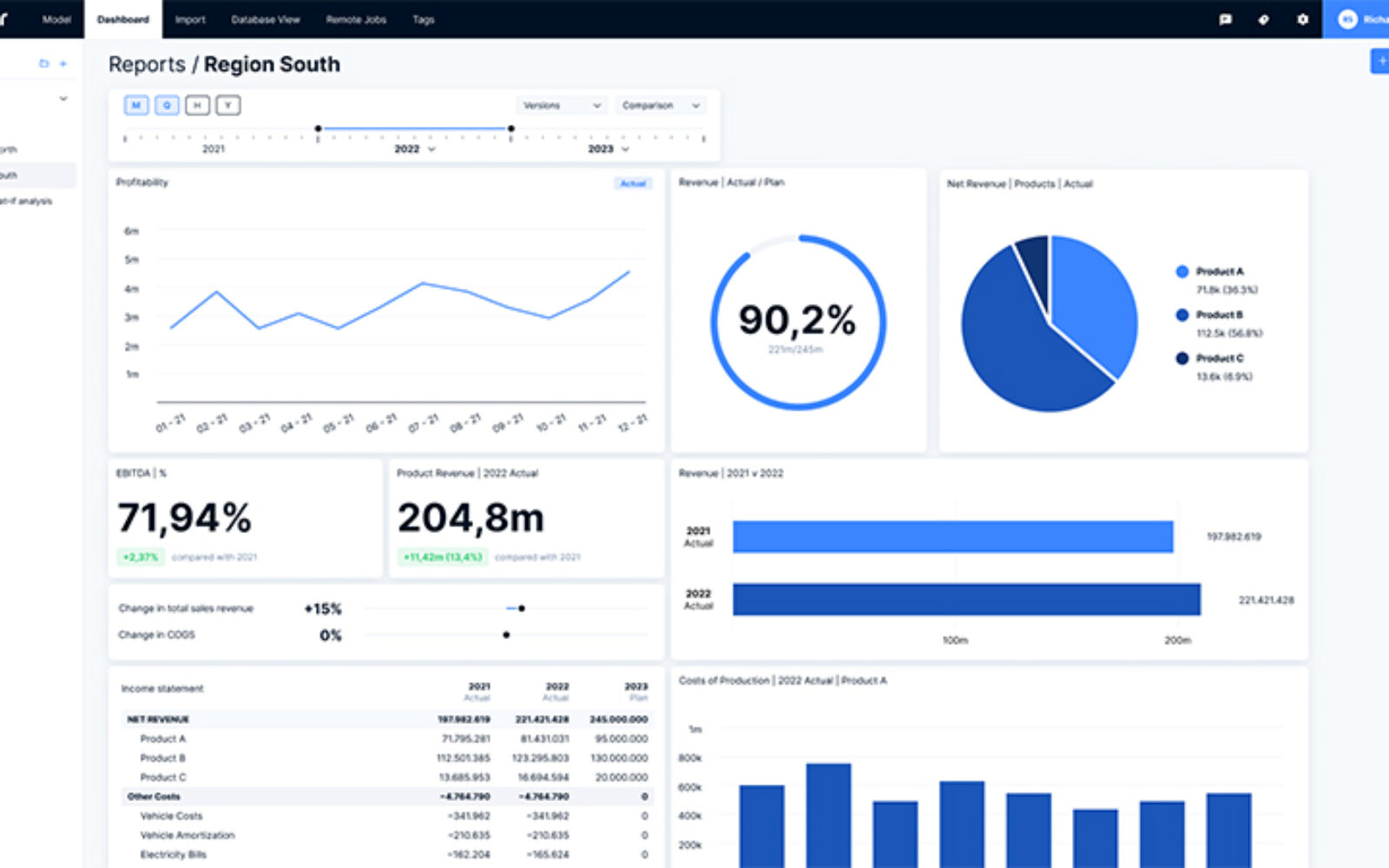Click the total sales revenue slider handle
The width and height of the screenshot is (1389, 868).
521,608
